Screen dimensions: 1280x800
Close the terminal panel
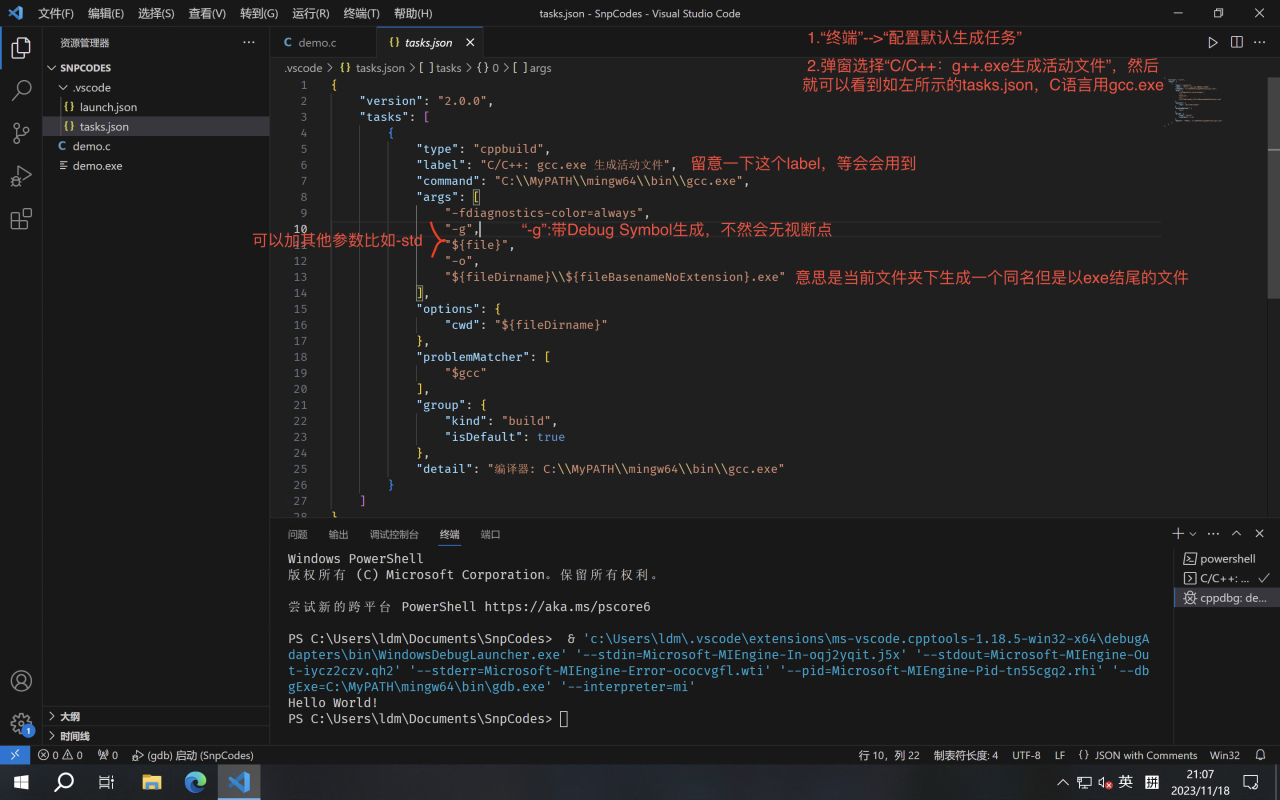(1260, 534)
